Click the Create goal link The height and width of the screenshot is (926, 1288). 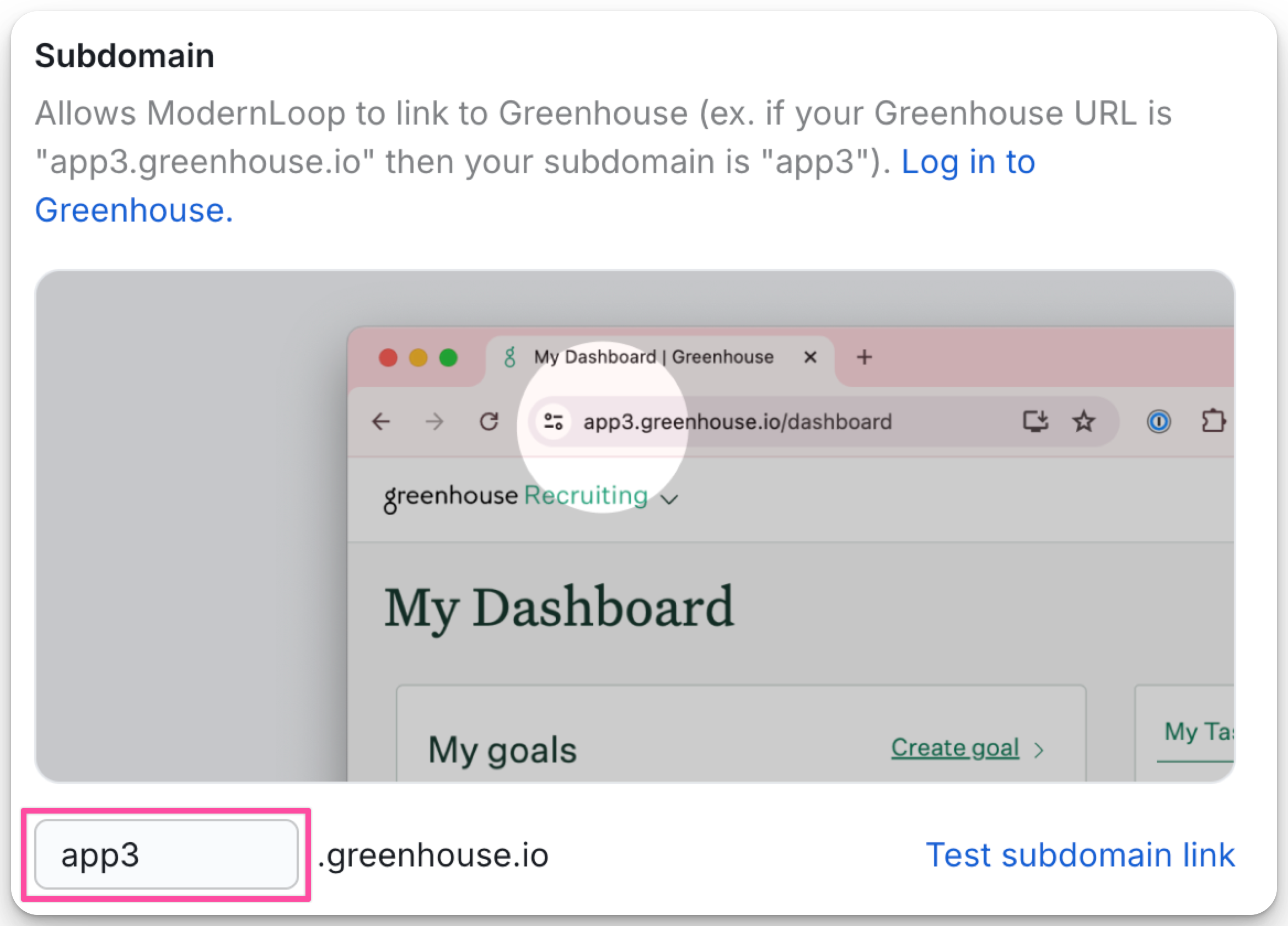pyautogui.click(x=955, y=748)
